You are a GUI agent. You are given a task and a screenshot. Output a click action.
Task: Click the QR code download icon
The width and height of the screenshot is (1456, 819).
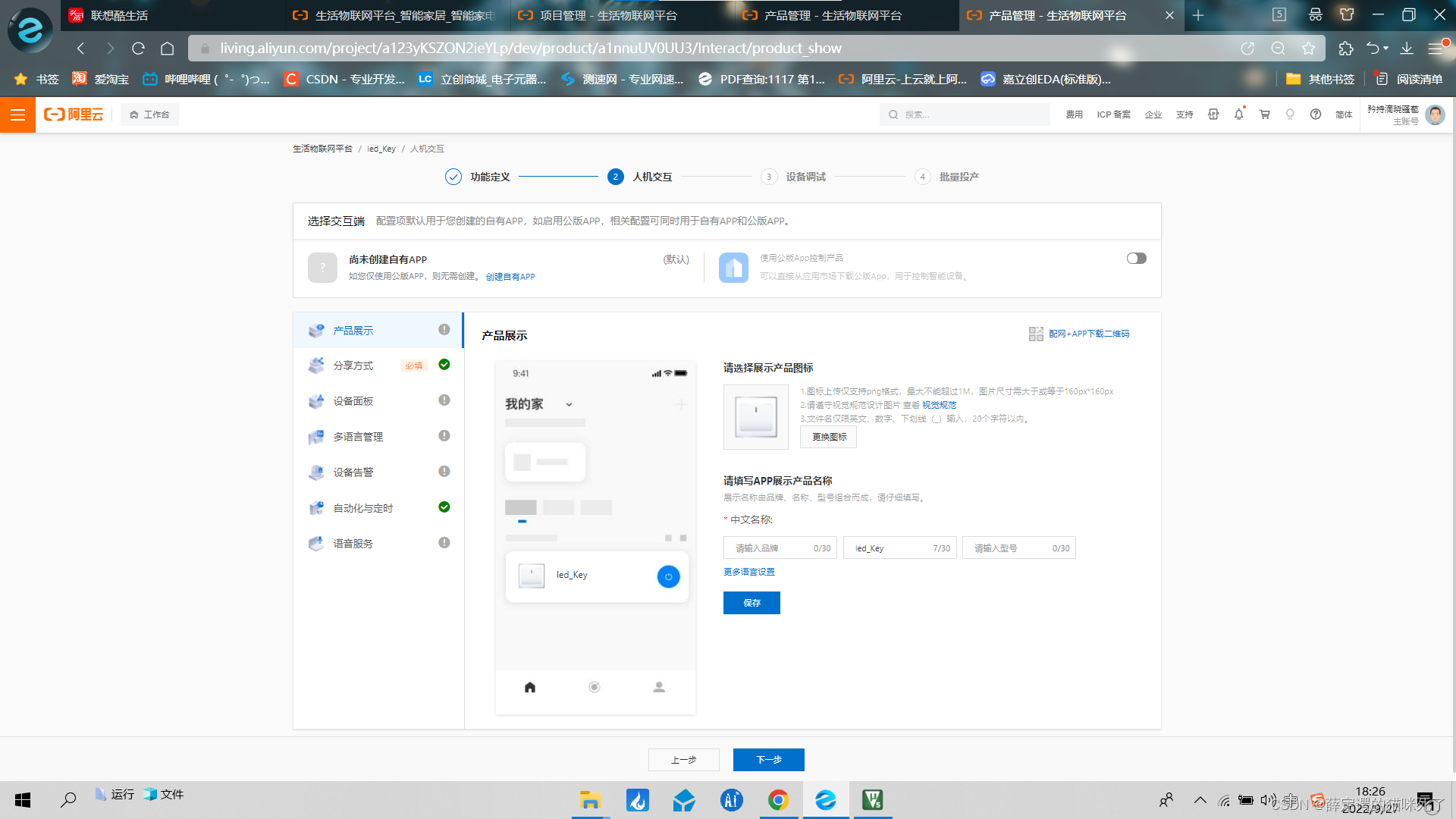pos(1036,334)
